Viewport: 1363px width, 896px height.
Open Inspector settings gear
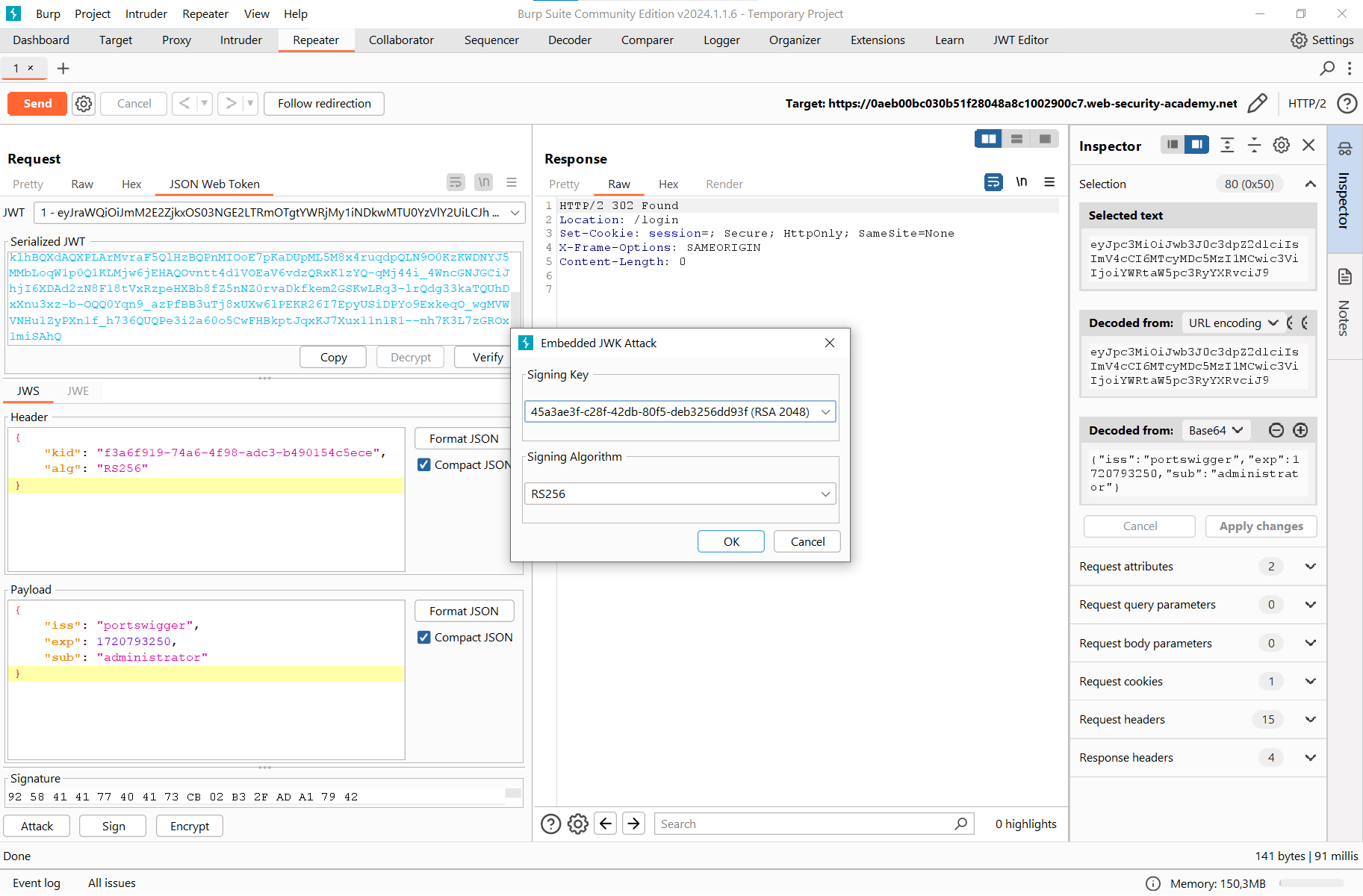coord(1282,145)
